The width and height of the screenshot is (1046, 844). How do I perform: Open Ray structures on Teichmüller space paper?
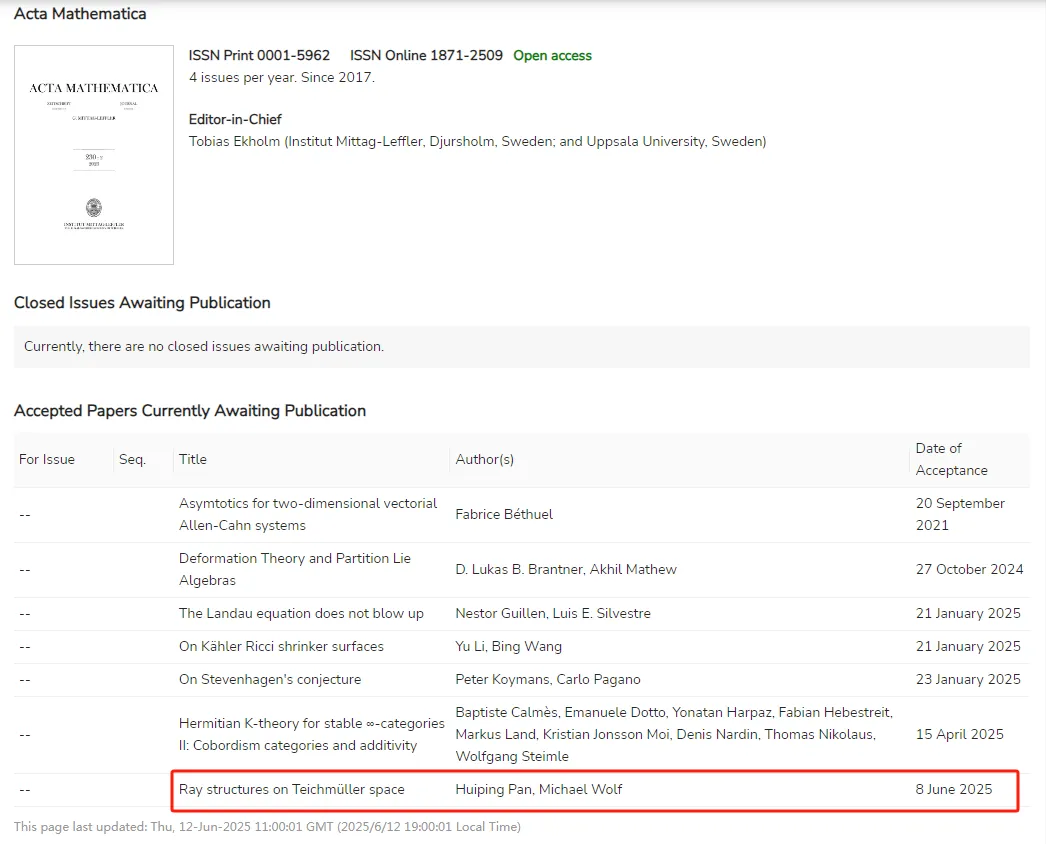(x=292, y=789)
